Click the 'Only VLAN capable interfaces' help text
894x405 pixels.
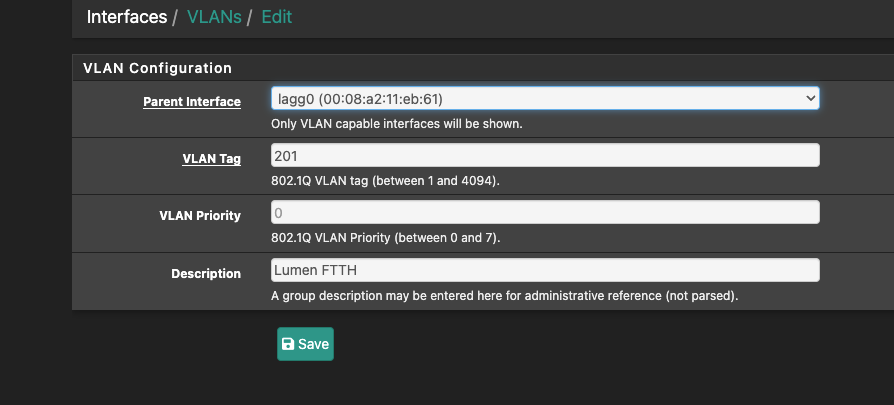point(397,124)
